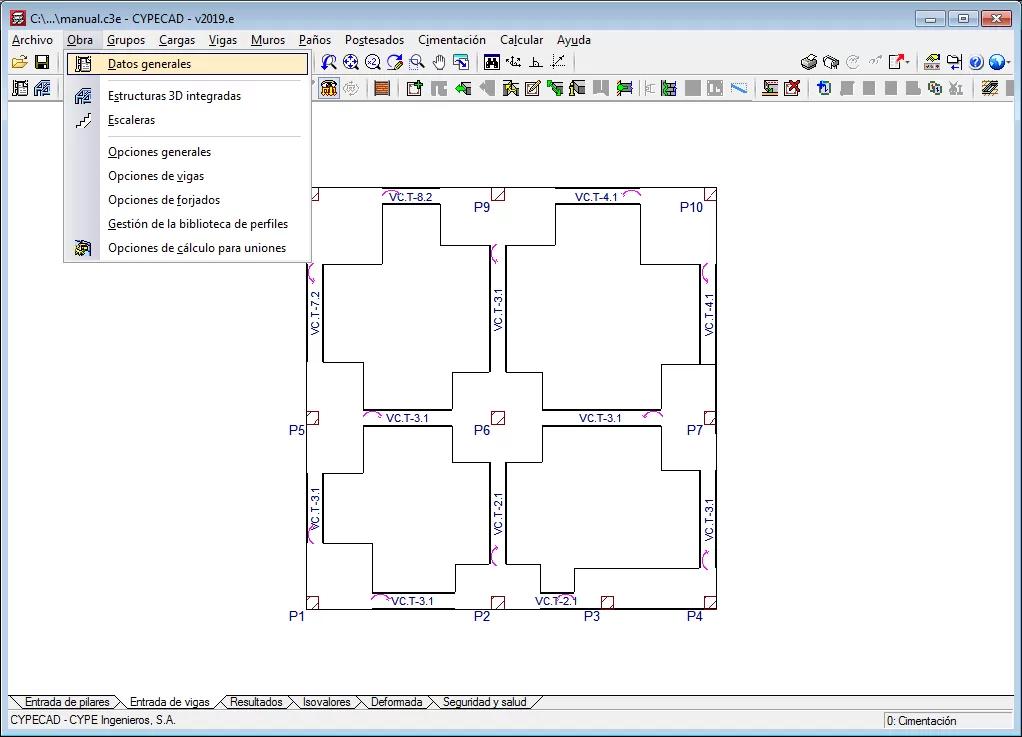Viewport: 1022px width, 737px height.
Task: Open help via the question mark icon
Action: 976,62
